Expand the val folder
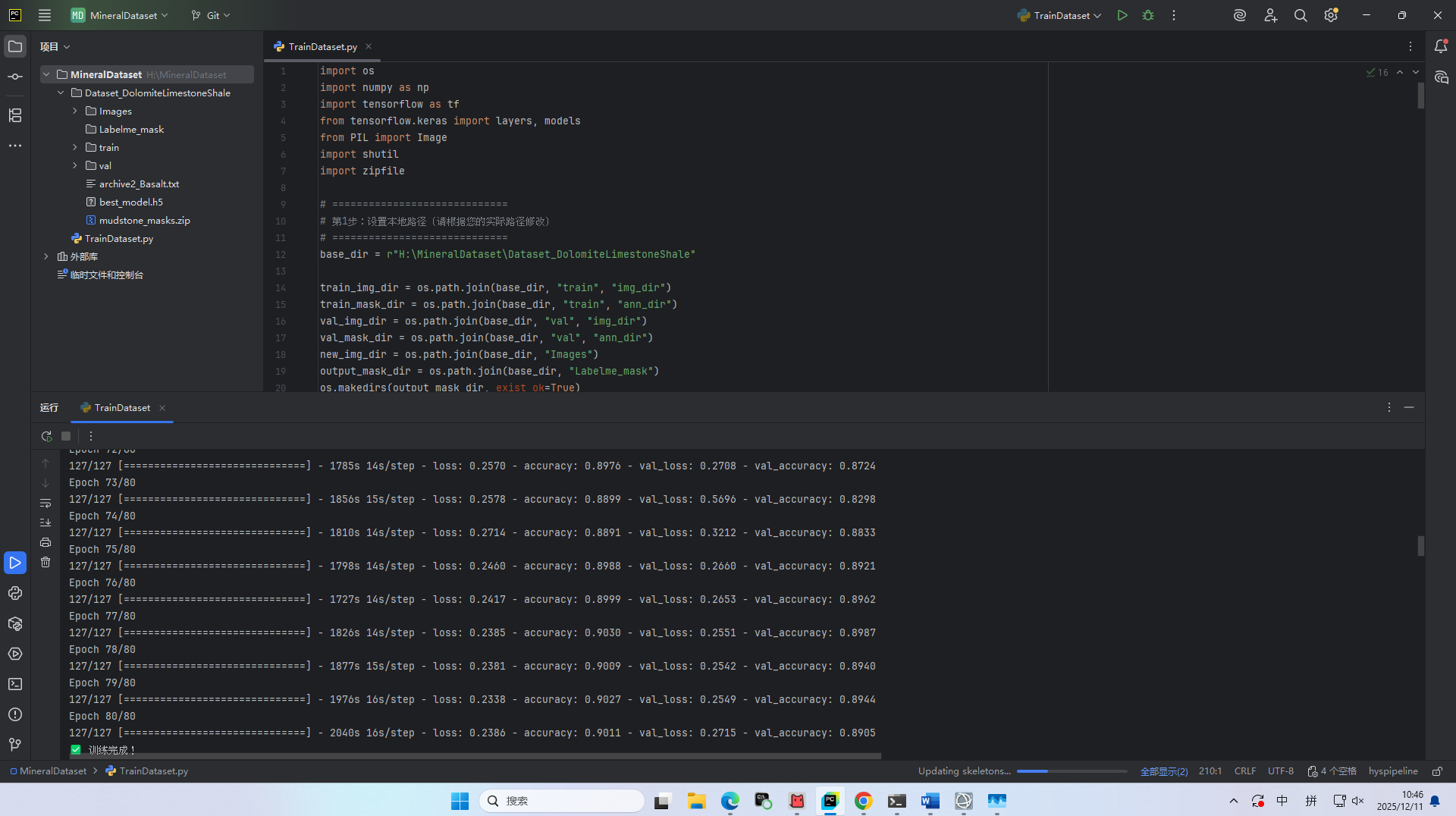This screenshot has width=1456, height=816. [75, 165]
